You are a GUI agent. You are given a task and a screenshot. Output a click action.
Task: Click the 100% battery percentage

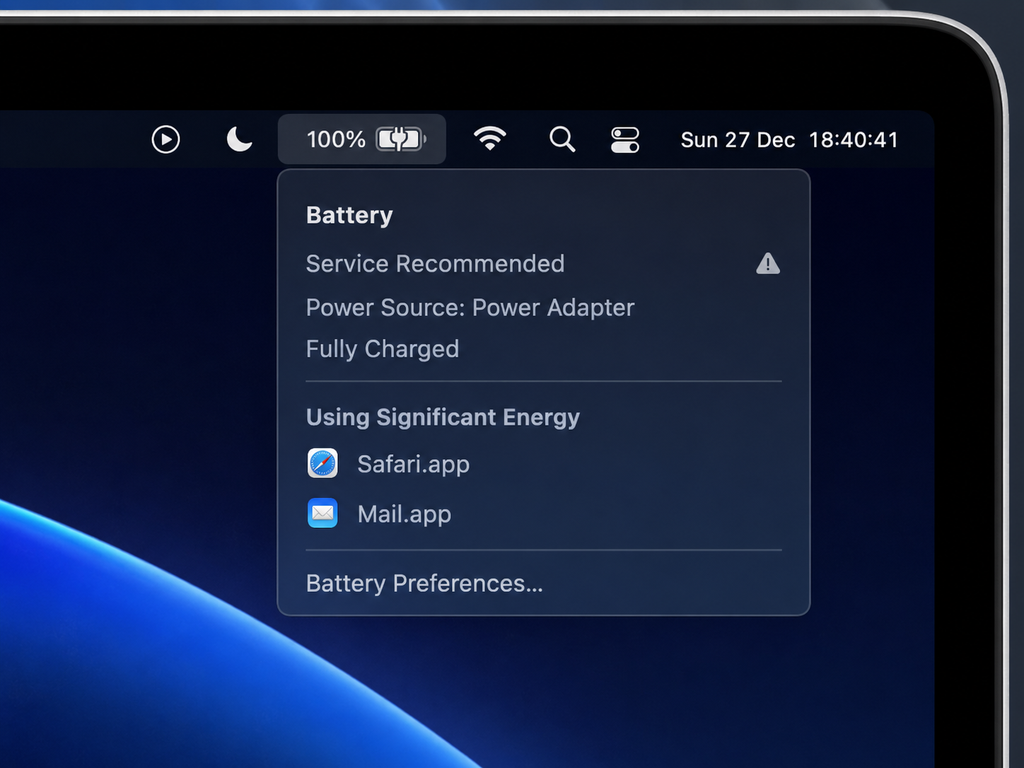tap(336, 139)
